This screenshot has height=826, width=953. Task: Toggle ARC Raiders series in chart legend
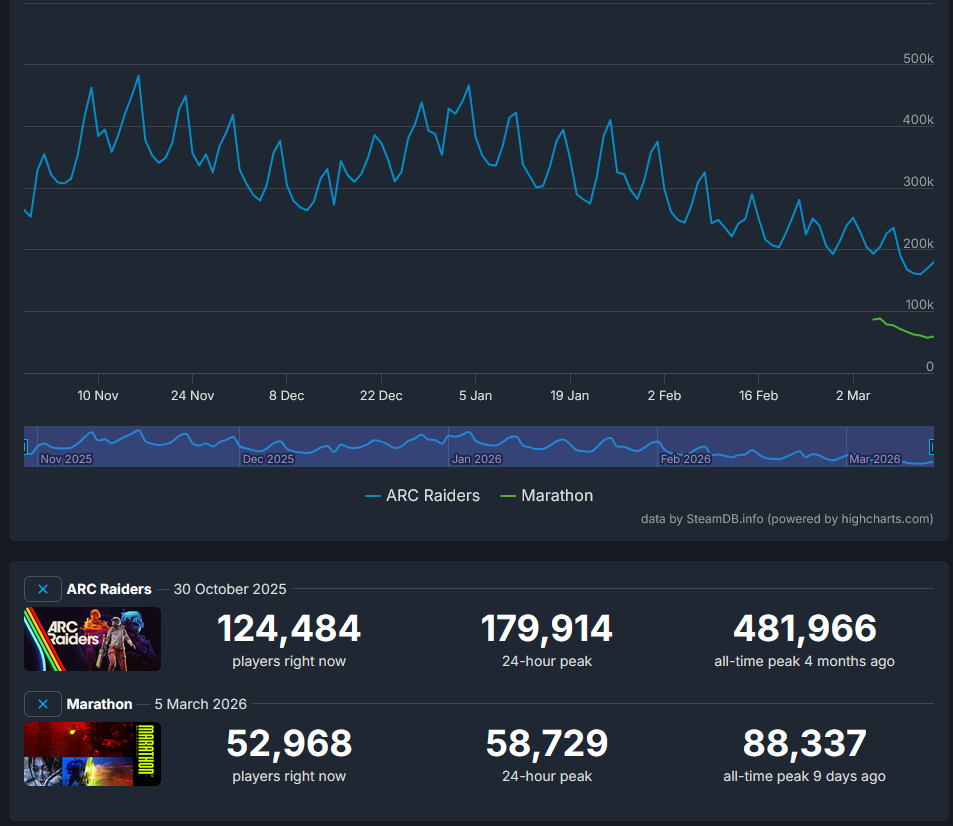coord(422,495)
